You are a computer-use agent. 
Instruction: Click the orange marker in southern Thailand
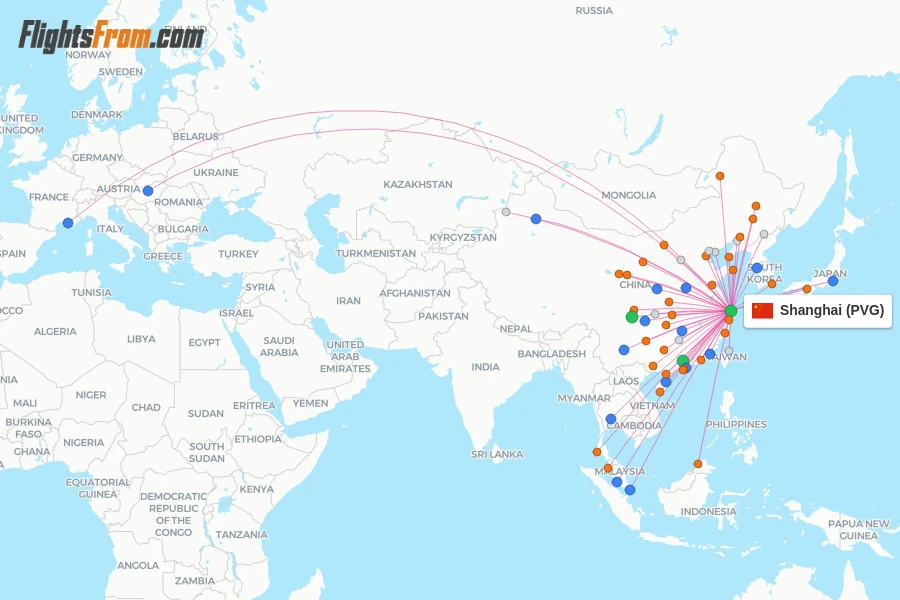pos(597,452)
